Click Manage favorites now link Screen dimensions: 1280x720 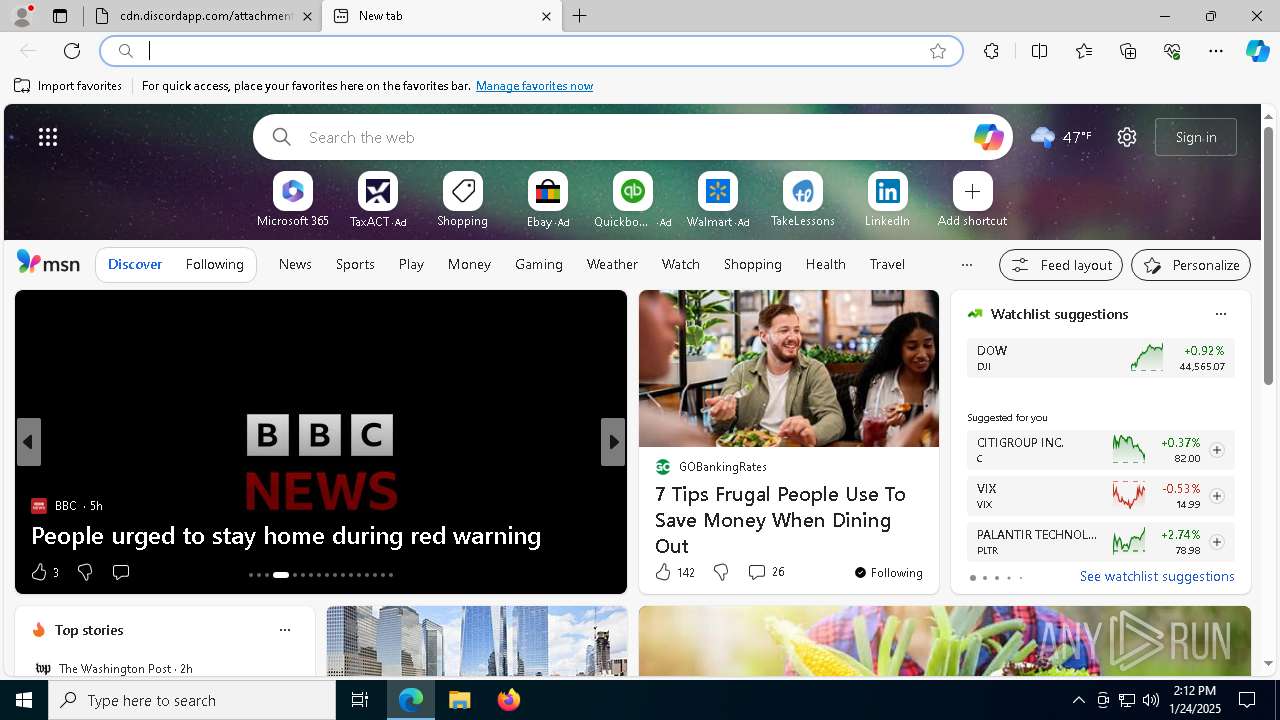click(534, 86)
